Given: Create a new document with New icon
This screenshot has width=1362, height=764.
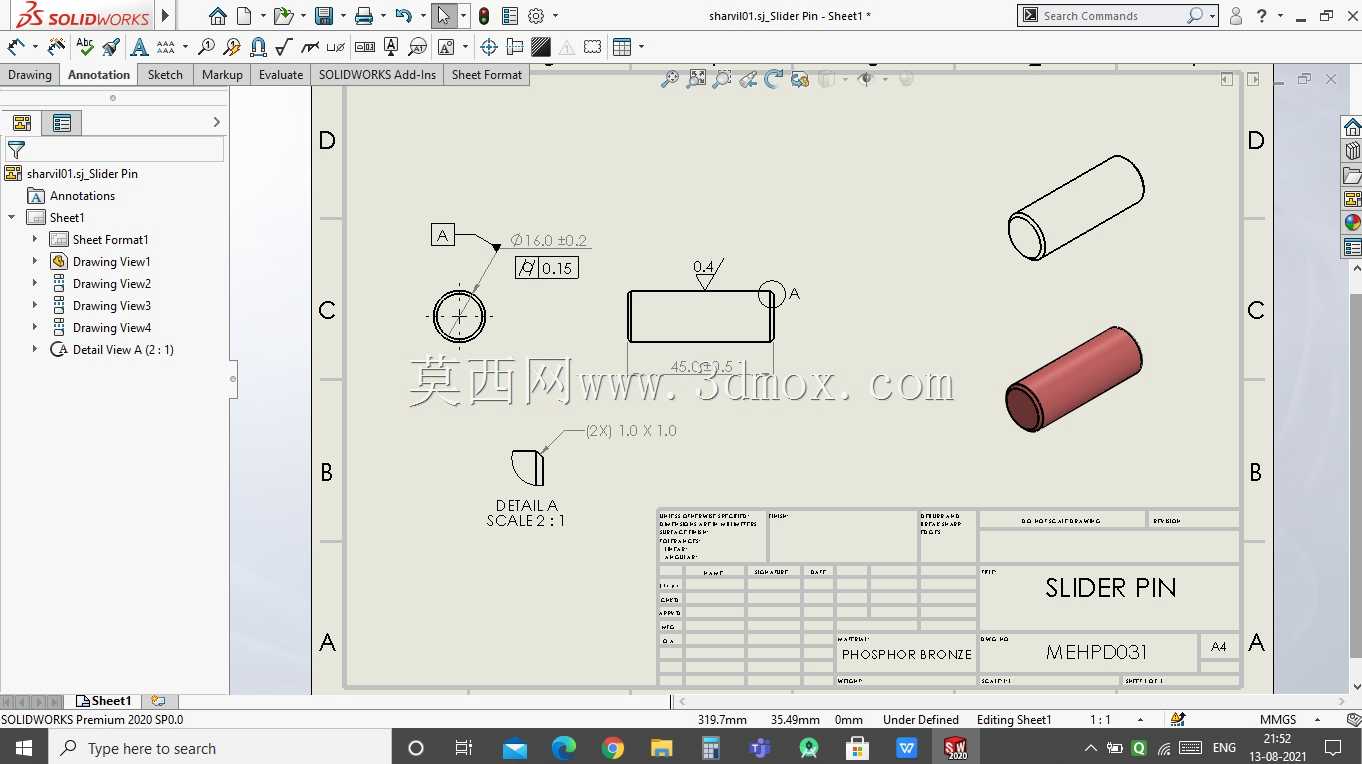Looking at the screenshot, I should (x=243, y=16).
